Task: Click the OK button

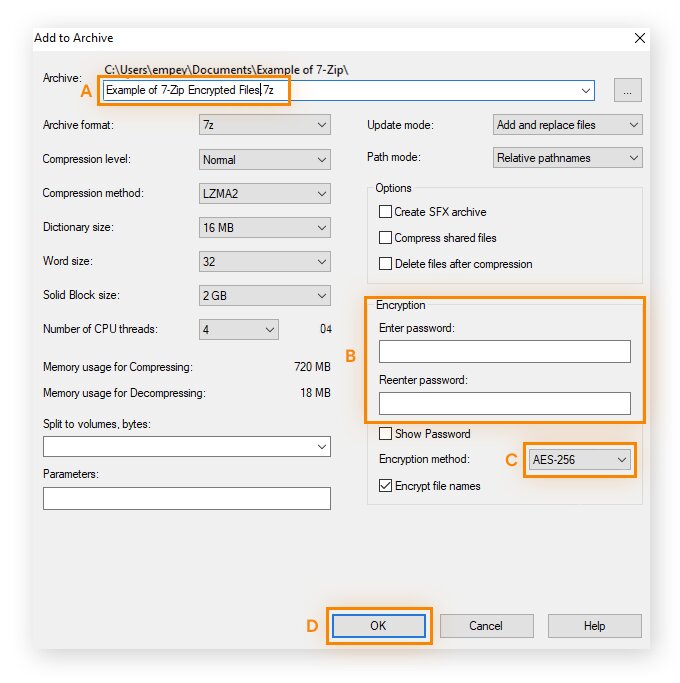Action: (379, 626)
